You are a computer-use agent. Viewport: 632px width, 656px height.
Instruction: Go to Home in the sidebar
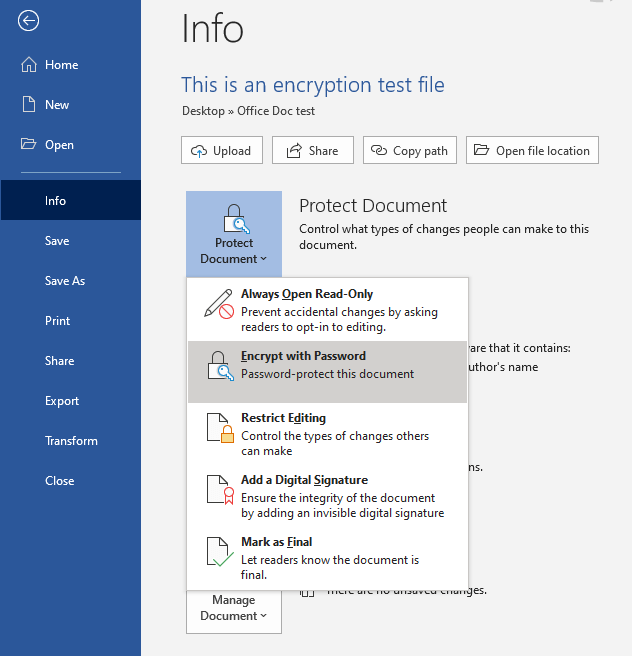[x=71, y=65]
